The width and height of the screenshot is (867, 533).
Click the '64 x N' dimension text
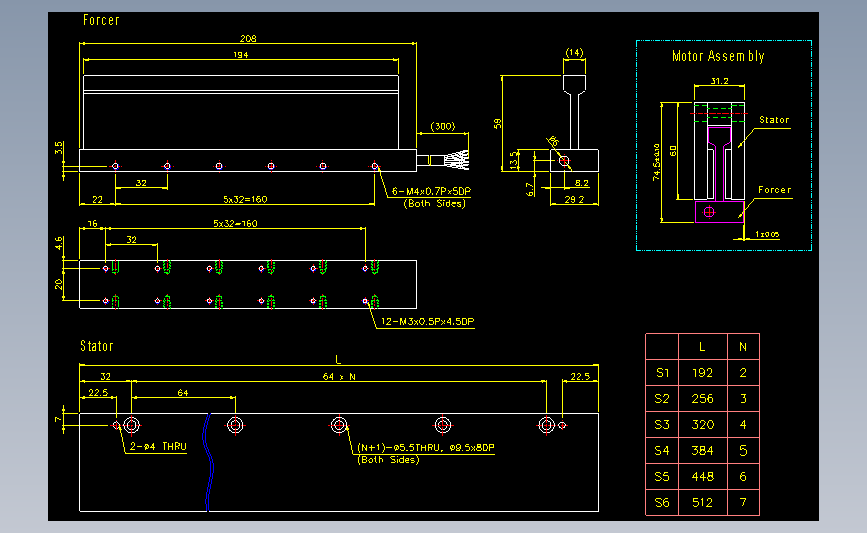coord(339,377)
